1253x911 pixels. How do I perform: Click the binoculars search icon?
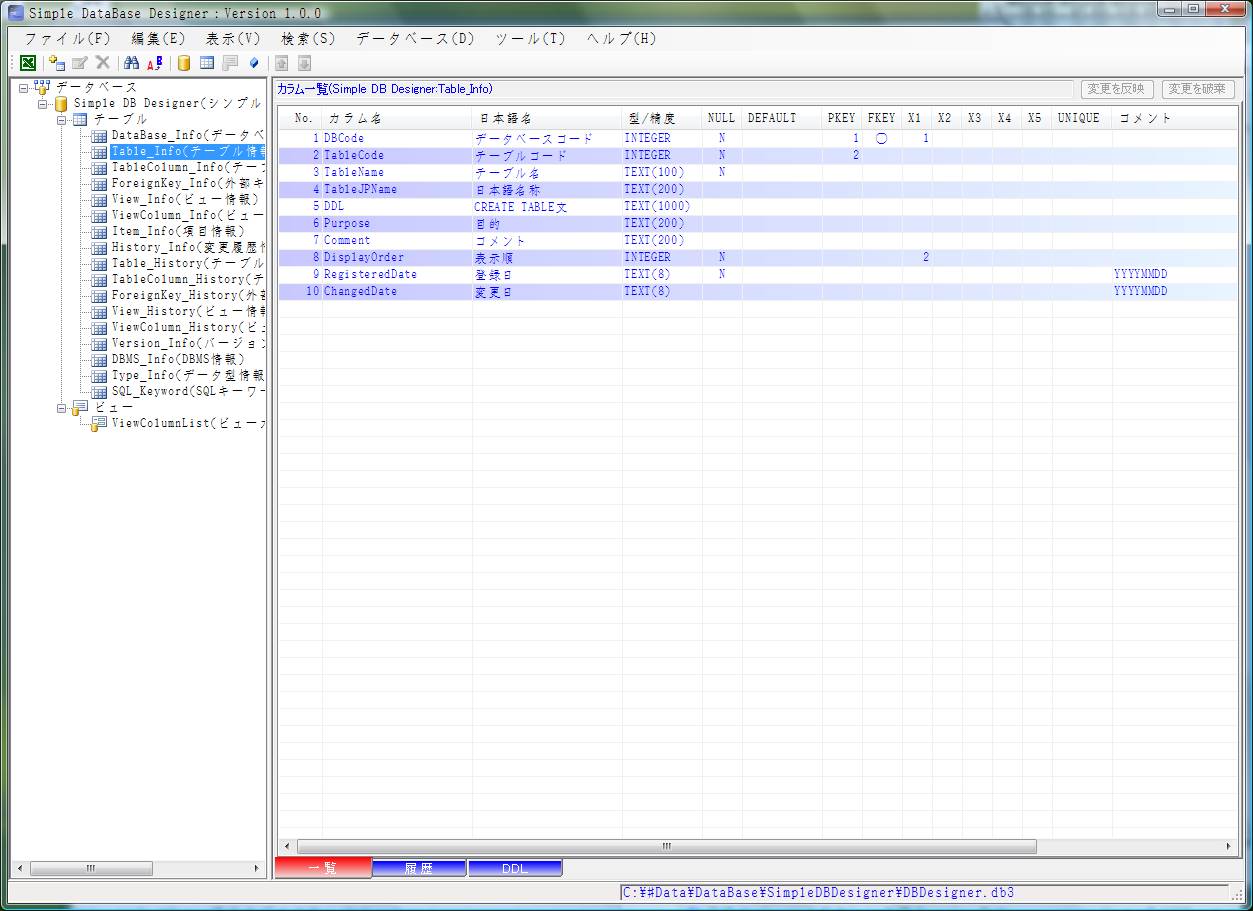[131, 63]
